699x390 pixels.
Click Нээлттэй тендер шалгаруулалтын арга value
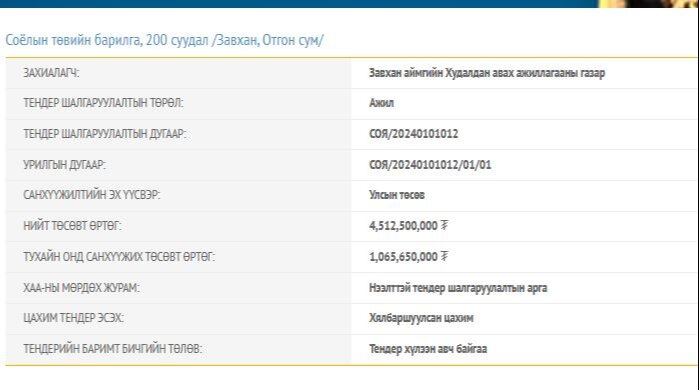tap(458, 288)
